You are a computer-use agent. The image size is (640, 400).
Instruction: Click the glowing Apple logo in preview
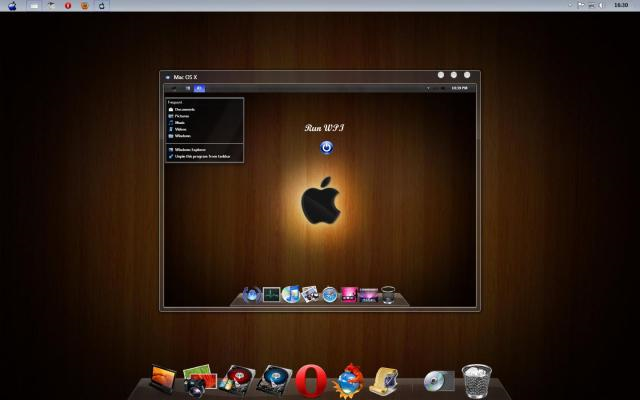click(x=321, y=200)
